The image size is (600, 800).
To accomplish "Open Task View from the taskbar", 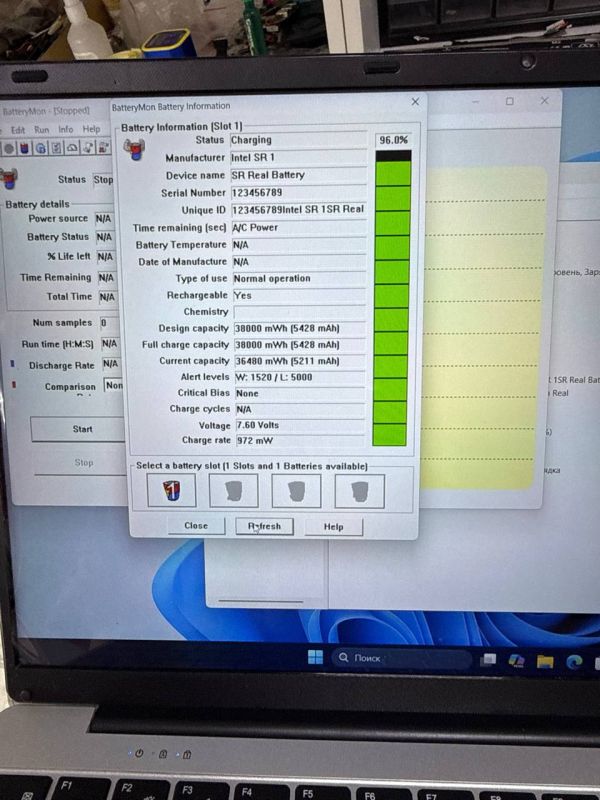I will click(488, 660).
